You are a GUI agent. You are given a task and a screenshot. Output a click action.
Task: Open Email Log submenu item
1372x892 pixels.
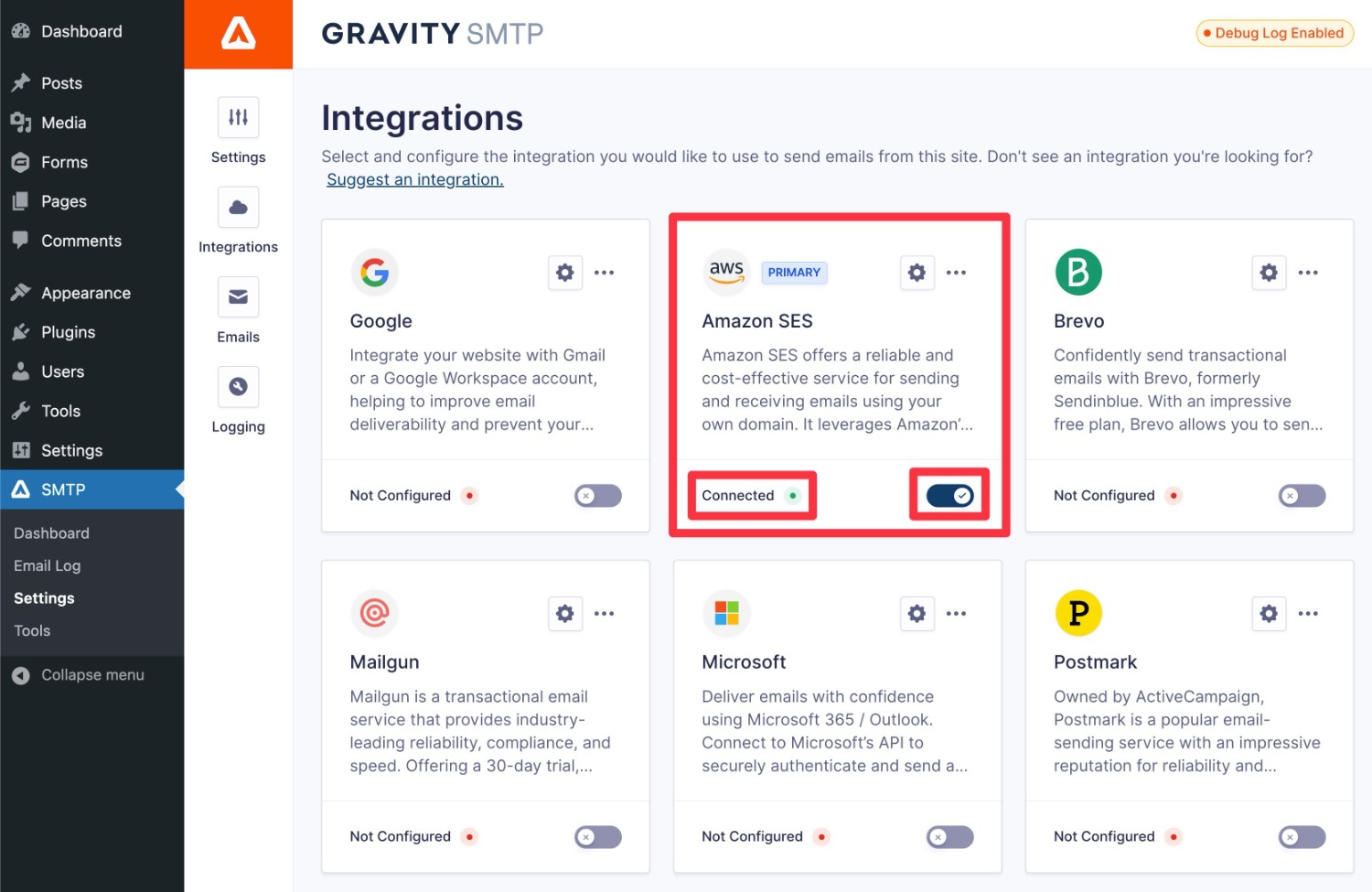coord(48,565)
